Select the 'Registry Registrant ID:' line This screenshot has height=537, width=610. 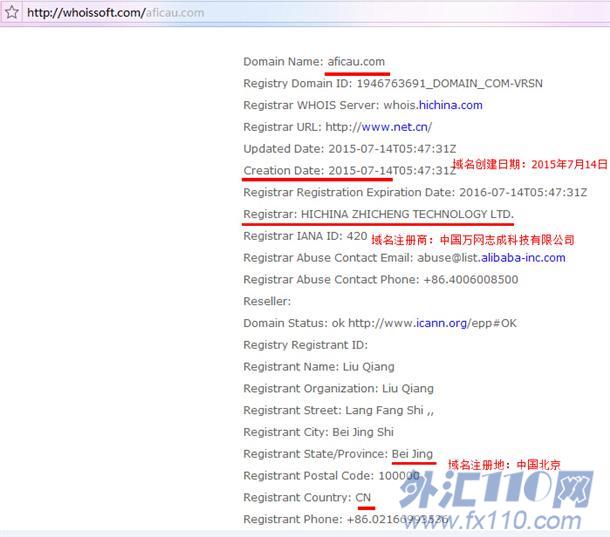click(x=305, y=345)
